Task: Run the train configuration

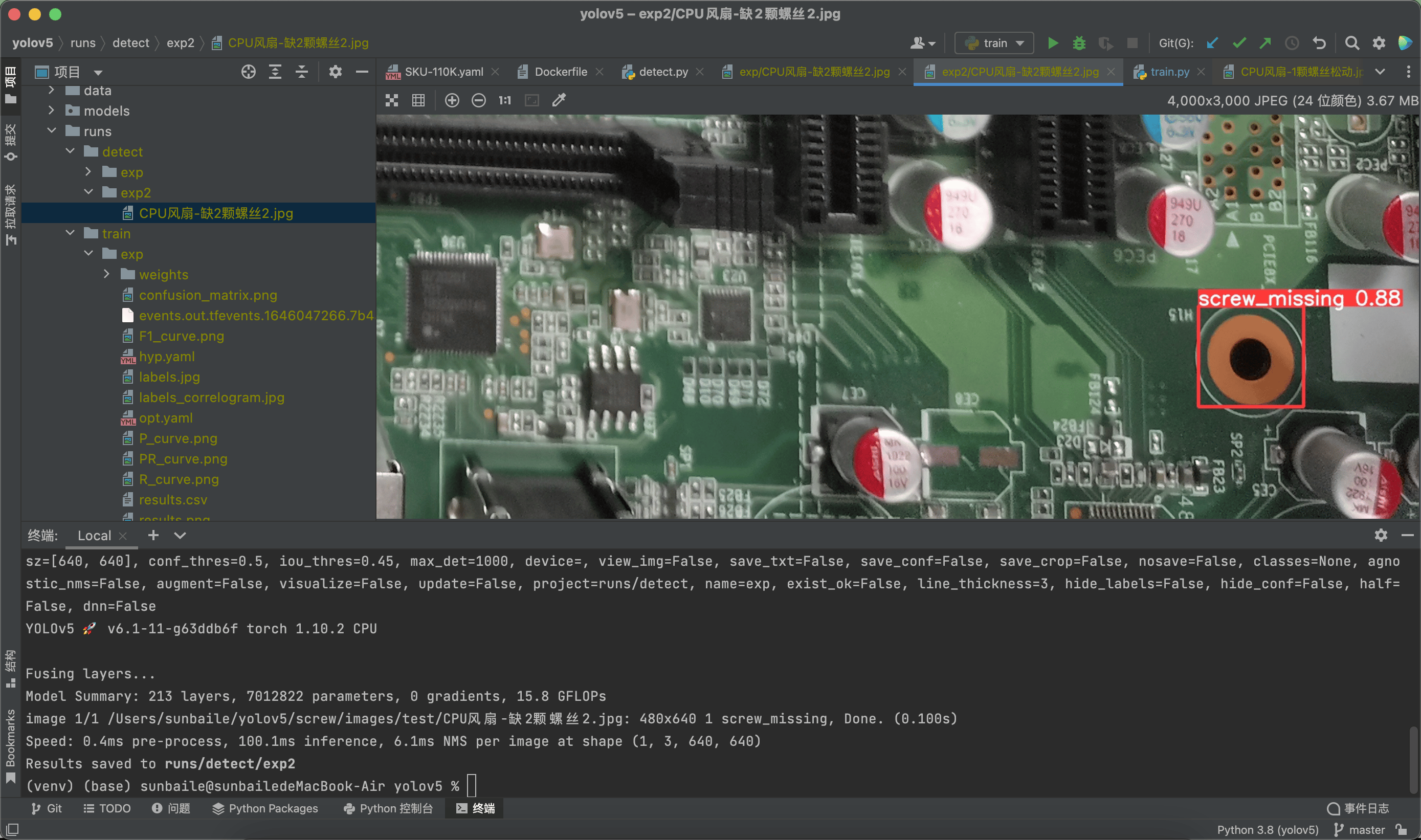Action: pyautogui.click(x=1053, y=43)
